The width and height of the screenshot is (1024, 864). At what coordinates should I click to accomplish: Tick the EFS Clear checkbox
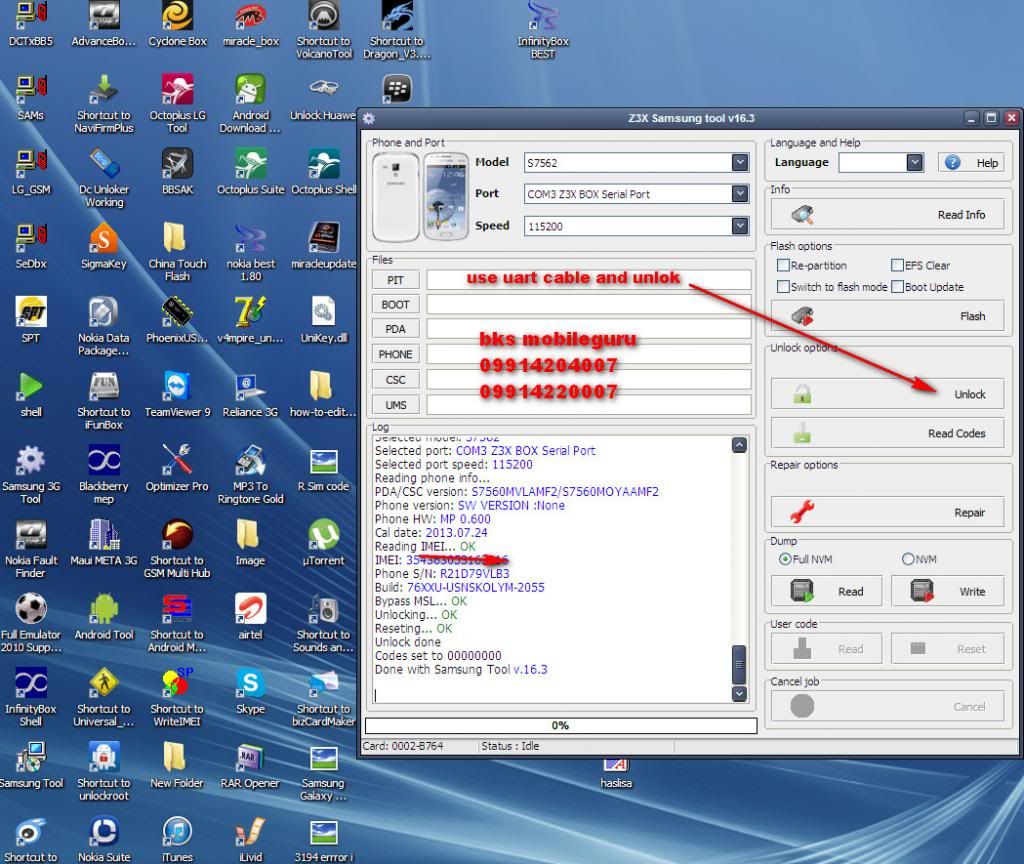click(x=897, y=265)
